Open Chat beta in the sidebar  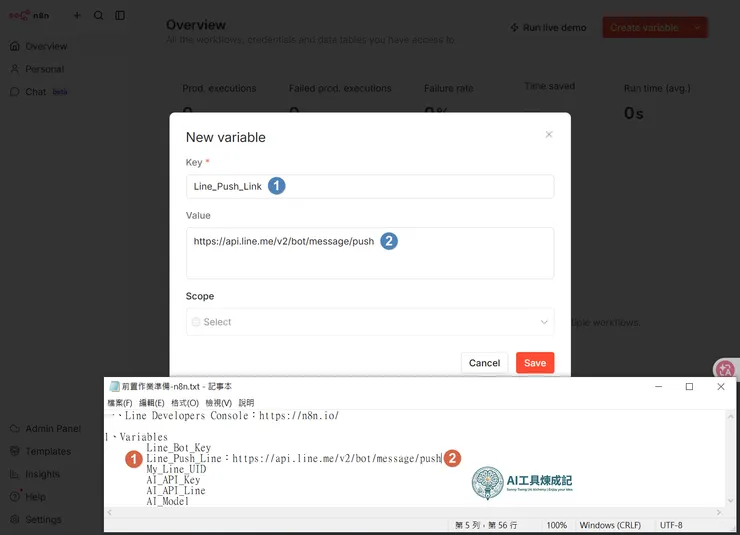coord(39,92)
